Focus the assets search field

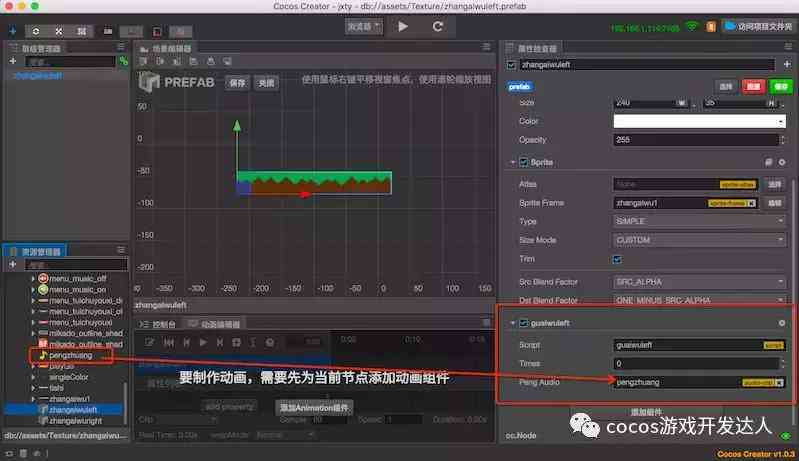point(76,265)
